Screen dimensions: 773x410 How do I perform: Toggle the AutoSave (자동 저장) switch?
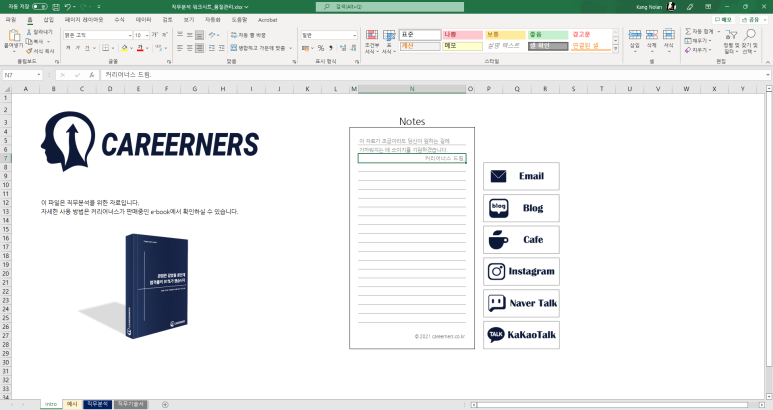point(40,7)
